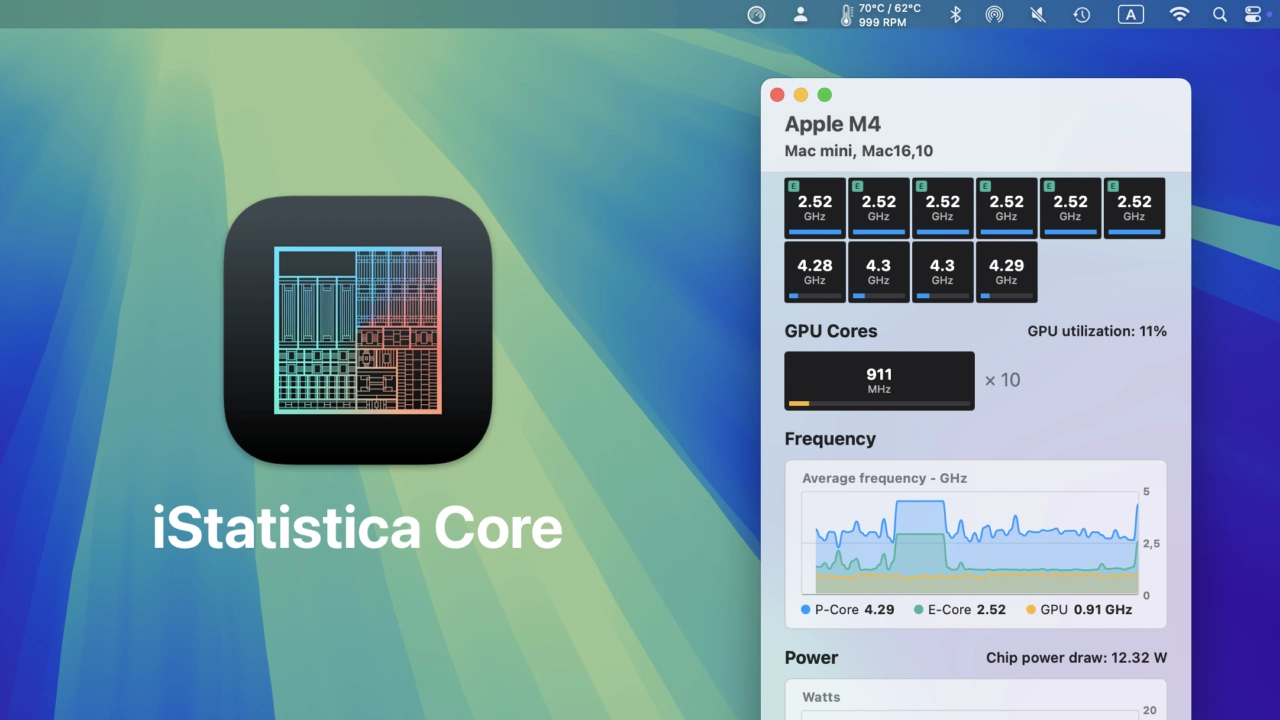The image size is (1280, 720).
Task: Open the Wi-Fi menu bar icon
Action: point(1180,14)
